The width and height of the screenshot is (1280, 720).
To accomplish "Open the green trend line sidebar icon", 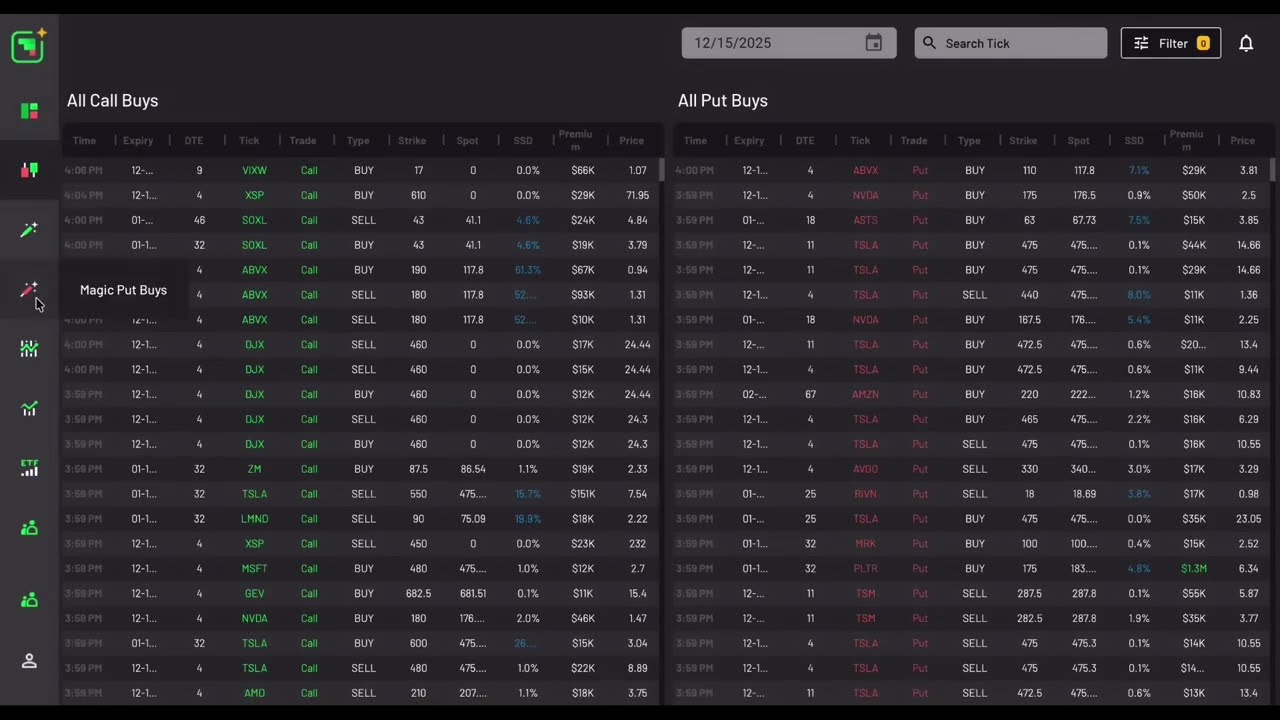I will click(x=29, y=408).
